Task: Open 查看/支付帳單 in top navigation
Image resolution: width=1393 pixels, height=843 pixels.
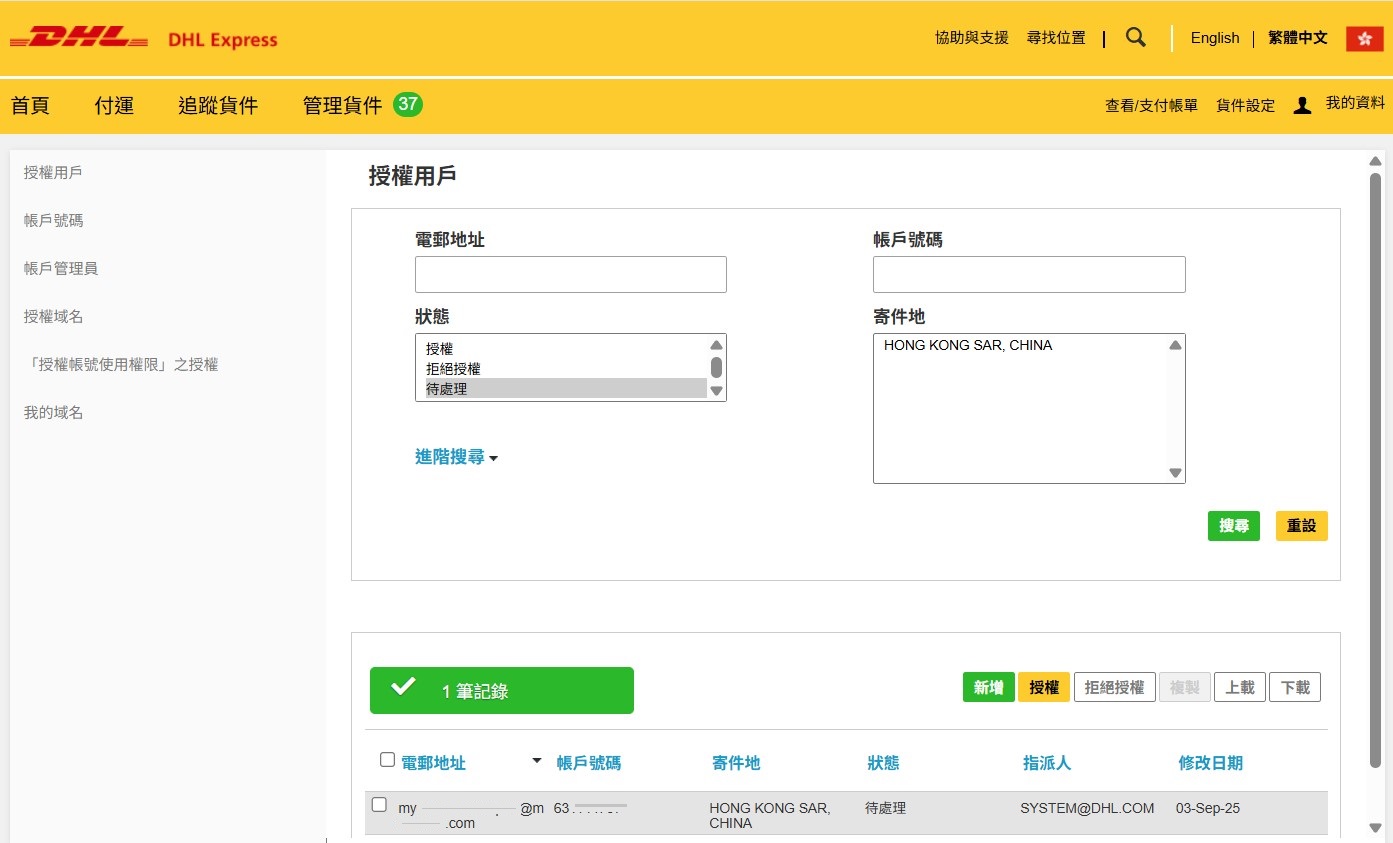Action: [x=1151, y=105]
